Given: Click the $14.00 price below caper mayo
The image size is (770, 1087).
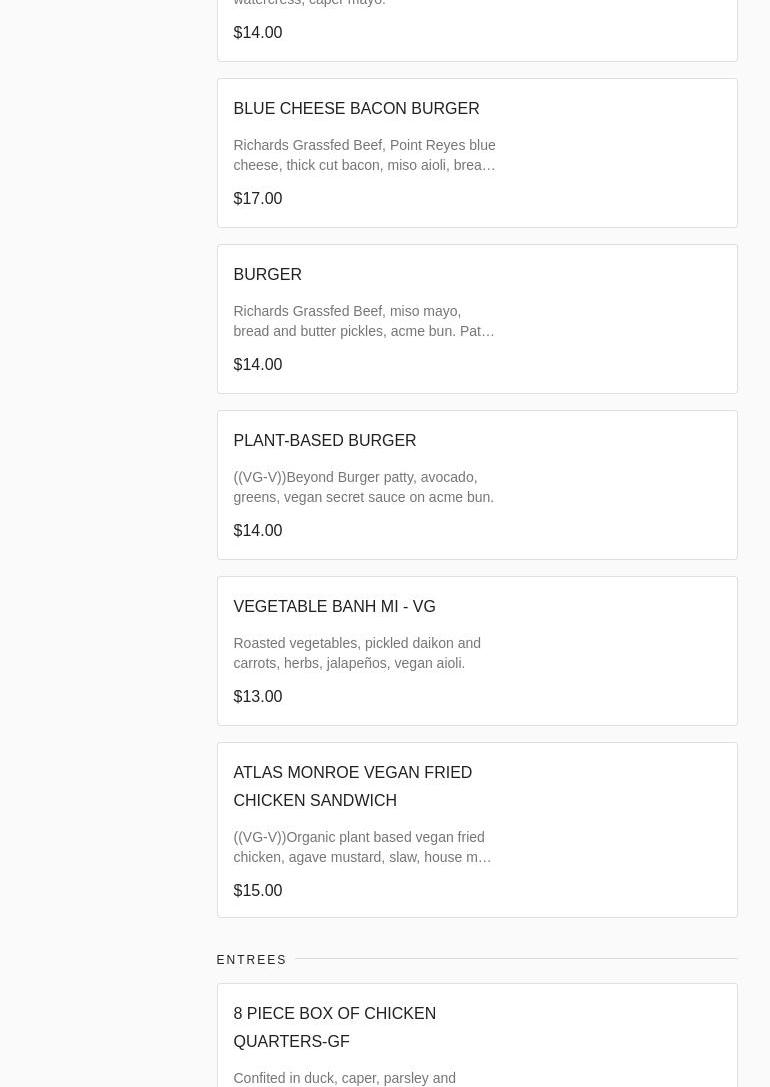Looking at the screenshot, I should pos(258,32).
